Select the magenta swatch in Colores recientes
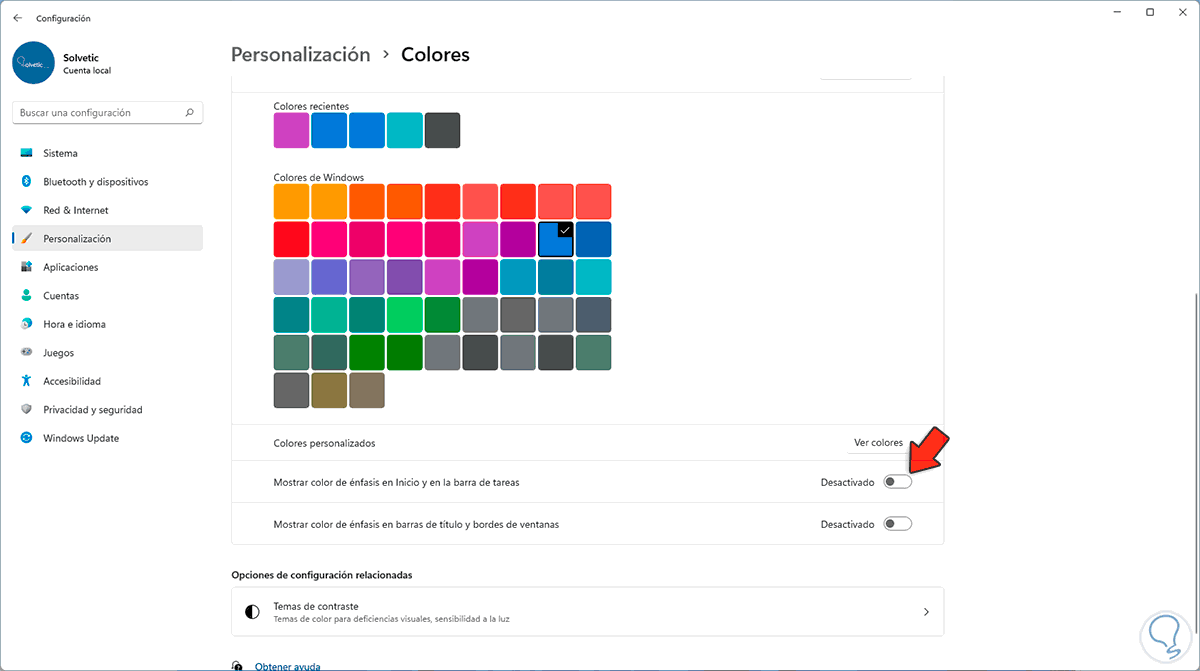The image size is (1200, 671). [291, 131]
